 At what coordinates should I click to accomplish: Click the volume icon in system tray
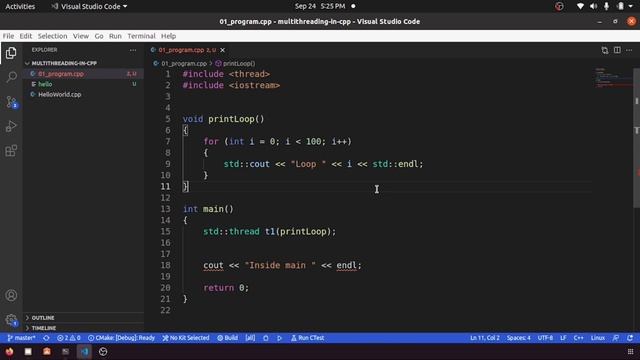click(x=593, y=7)
